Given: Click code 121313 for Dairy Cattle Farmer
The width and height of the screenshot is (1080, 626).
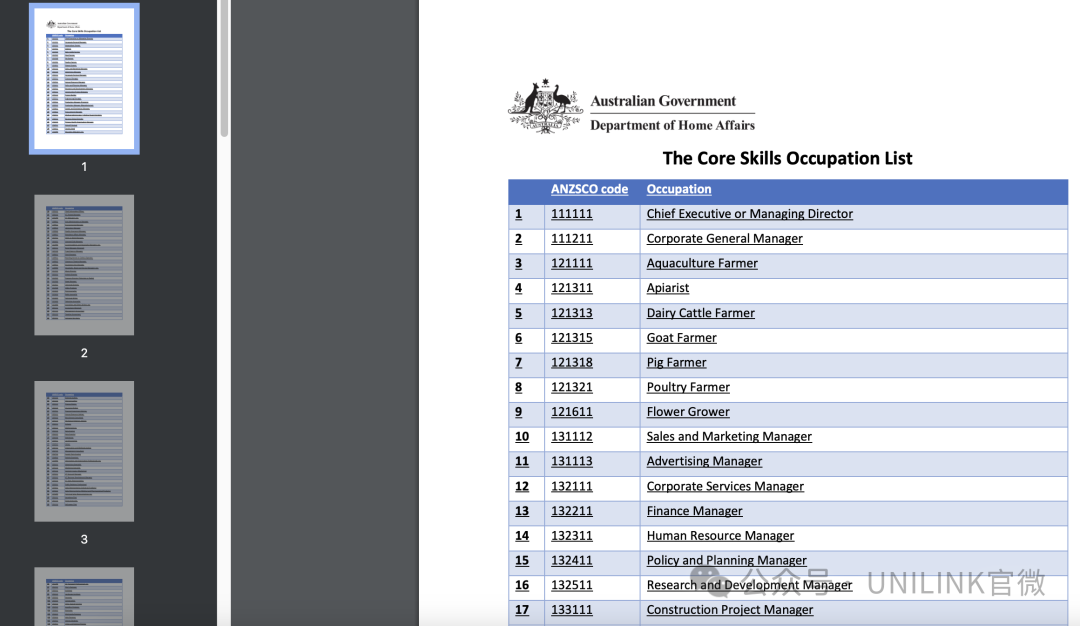Looking at the screenshot, I should (x=571, y=313).
